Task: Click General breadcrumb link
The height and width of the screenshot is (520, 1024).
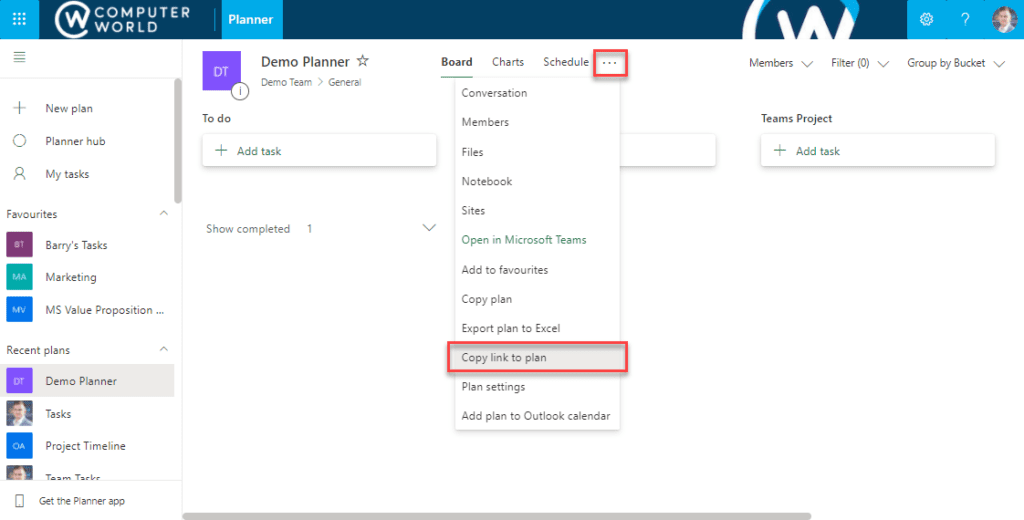Action: tap(345, 82)
